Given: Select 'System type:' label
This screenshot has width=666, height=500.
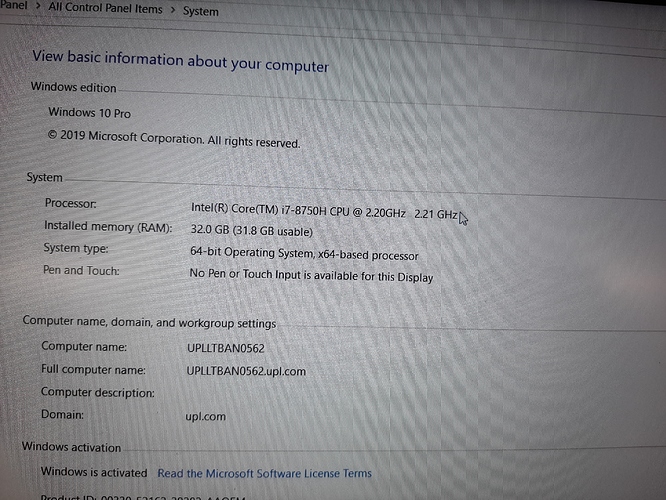Looking at the screenshot, I should click(76, 248).
